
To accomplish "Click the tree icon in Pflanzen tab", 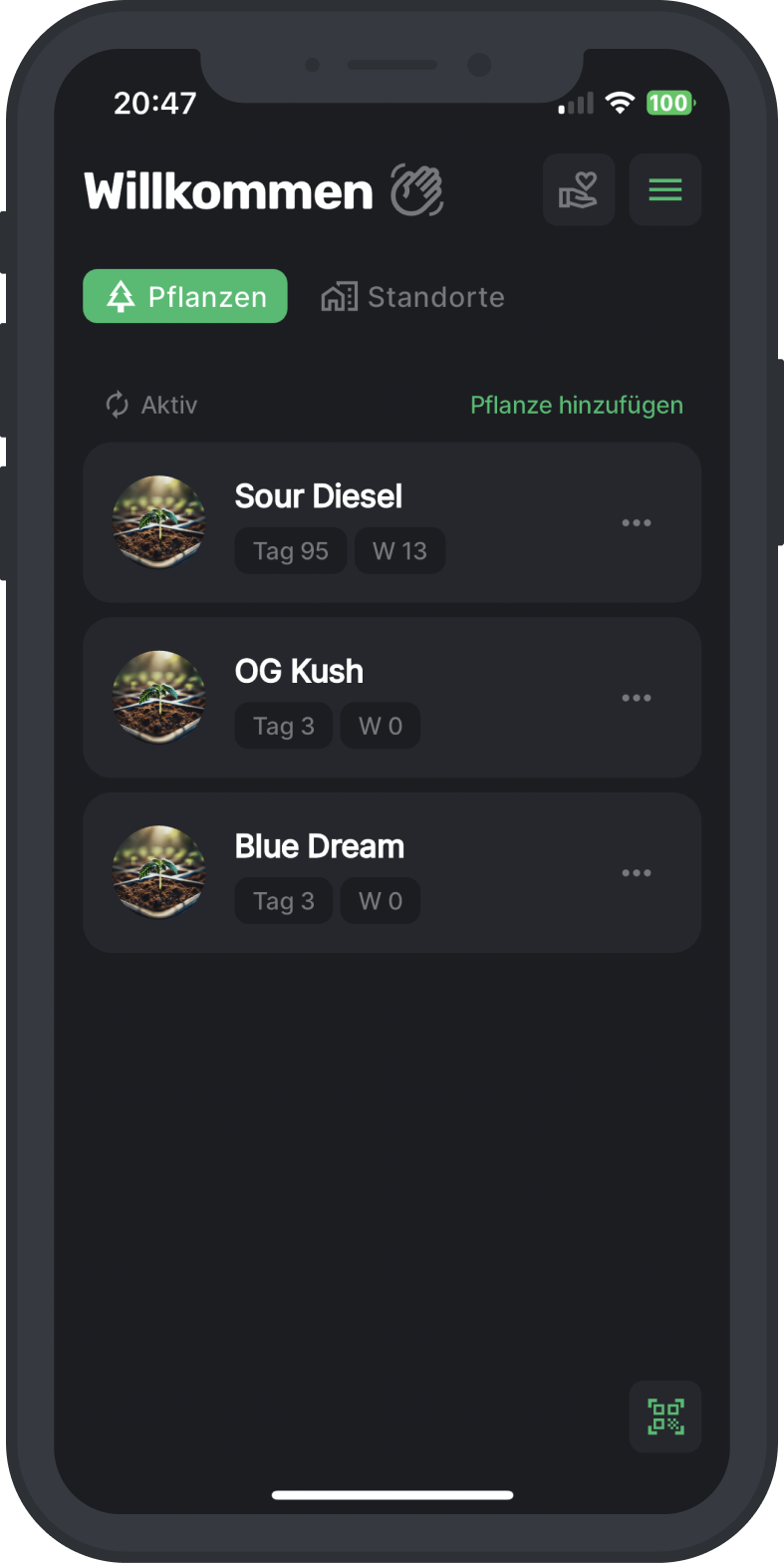I will click(121, 297).
